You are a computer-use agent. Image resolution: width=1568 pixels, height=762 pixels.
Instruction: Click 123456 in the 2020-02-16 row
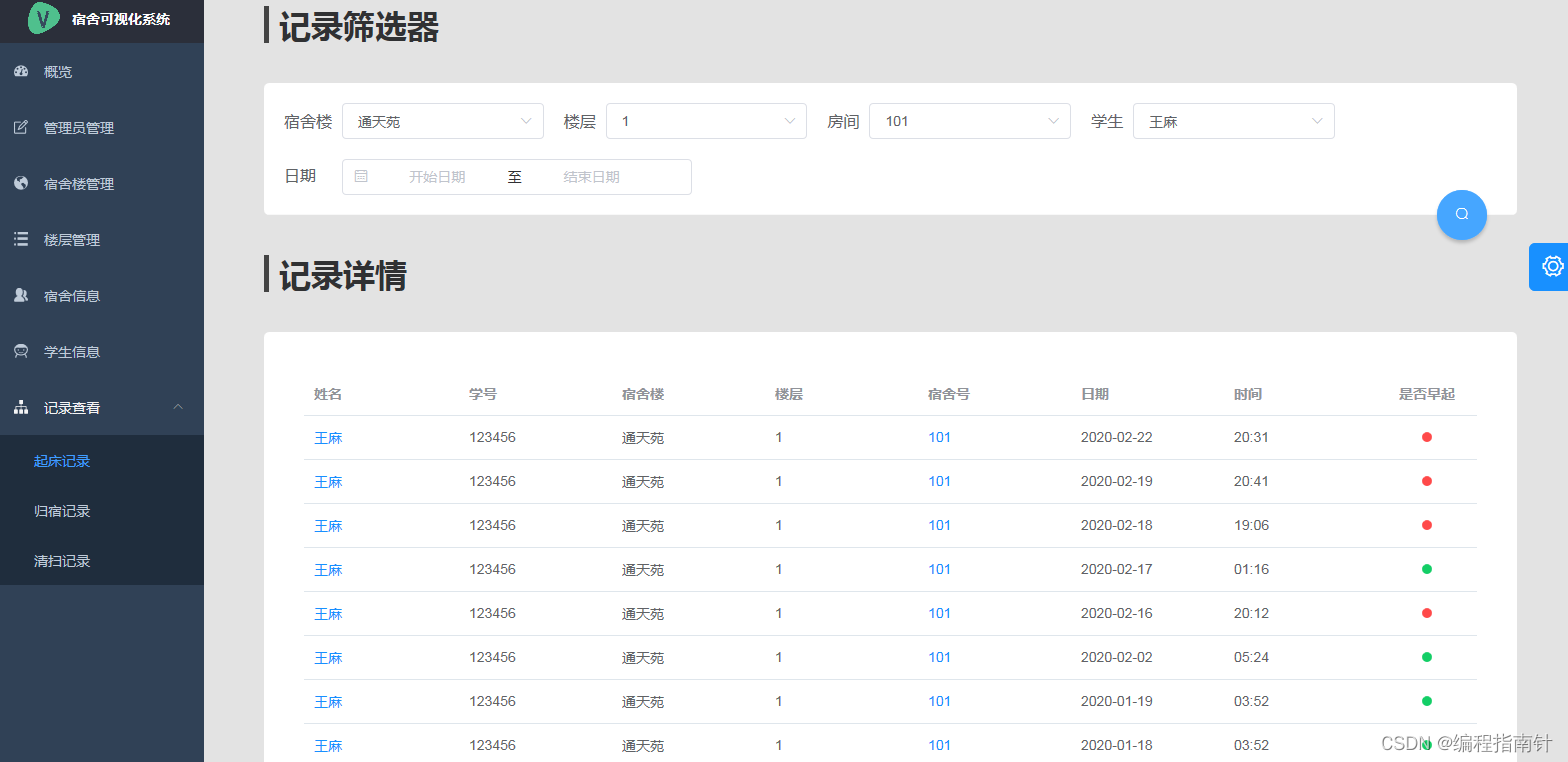[x=492, y=613]
